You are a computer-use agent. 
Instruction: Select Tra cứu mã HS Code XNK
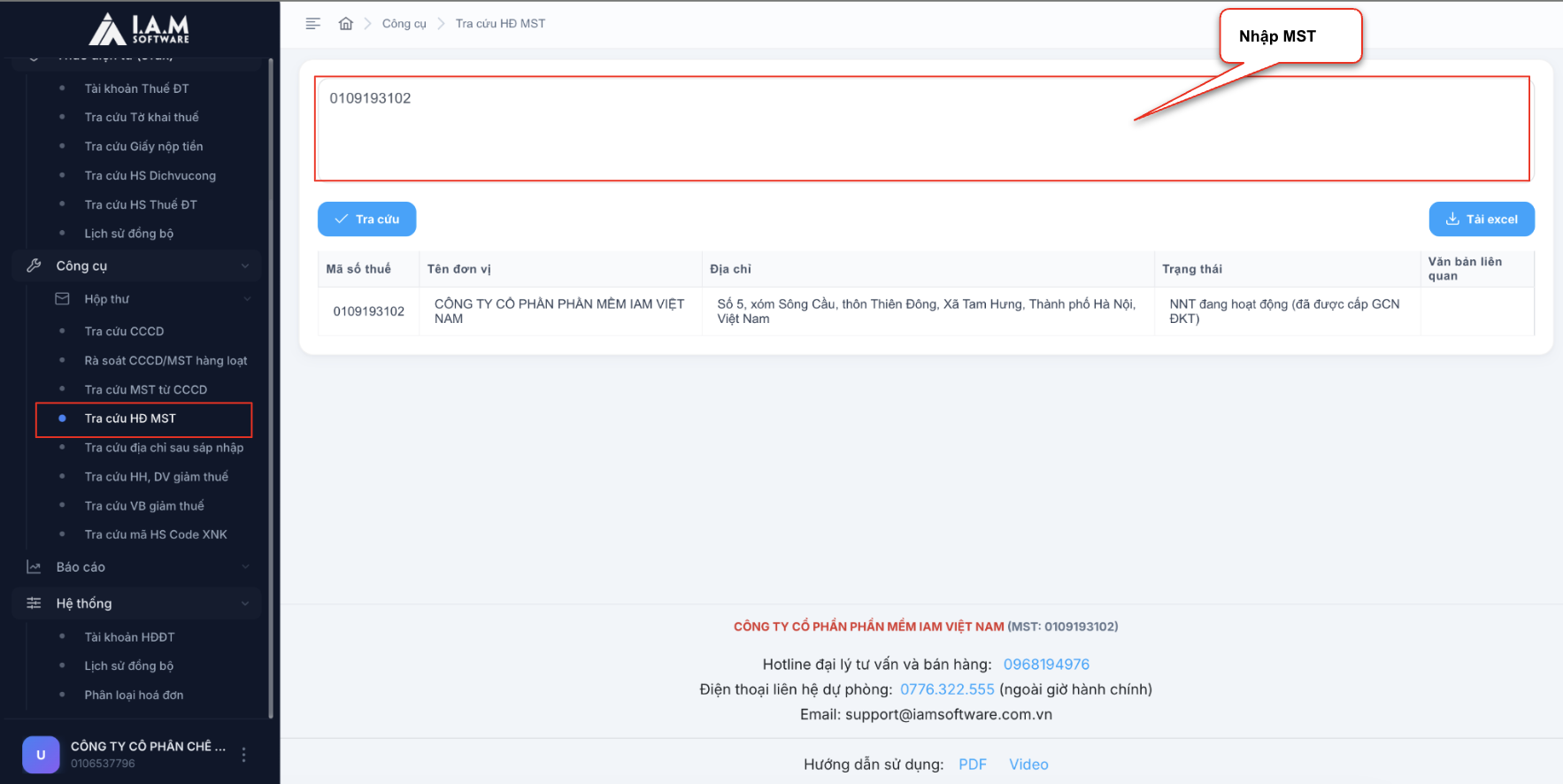(156, 534)
